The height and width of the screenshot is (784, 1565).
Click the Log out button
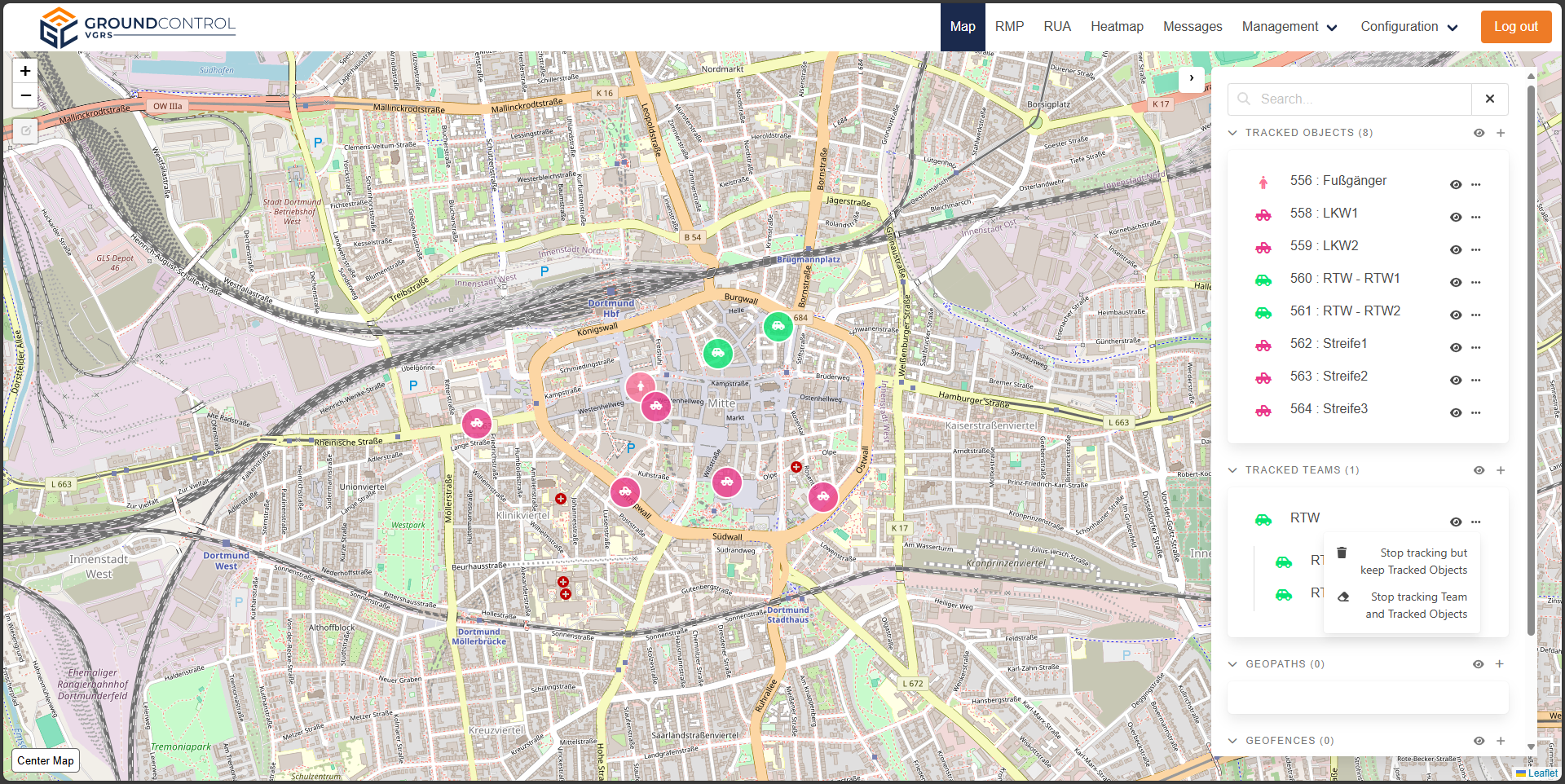point(1515,27)
